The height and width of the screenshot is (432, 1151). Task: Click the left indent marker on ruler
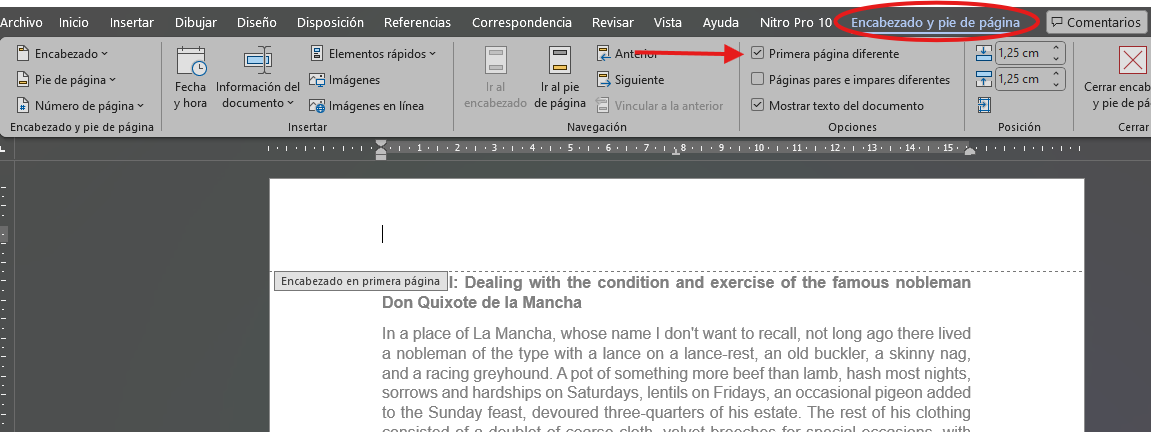380,149
